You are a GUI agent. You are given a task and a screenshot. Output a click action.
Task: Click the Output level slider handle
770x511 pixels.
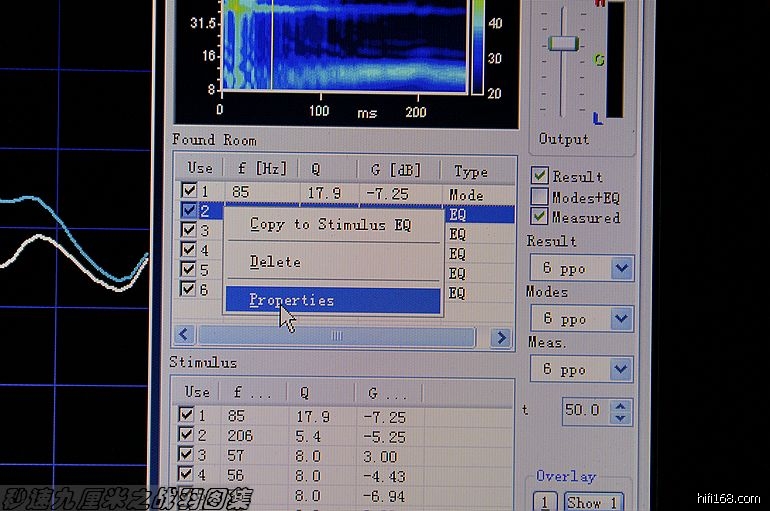(563, 44)
